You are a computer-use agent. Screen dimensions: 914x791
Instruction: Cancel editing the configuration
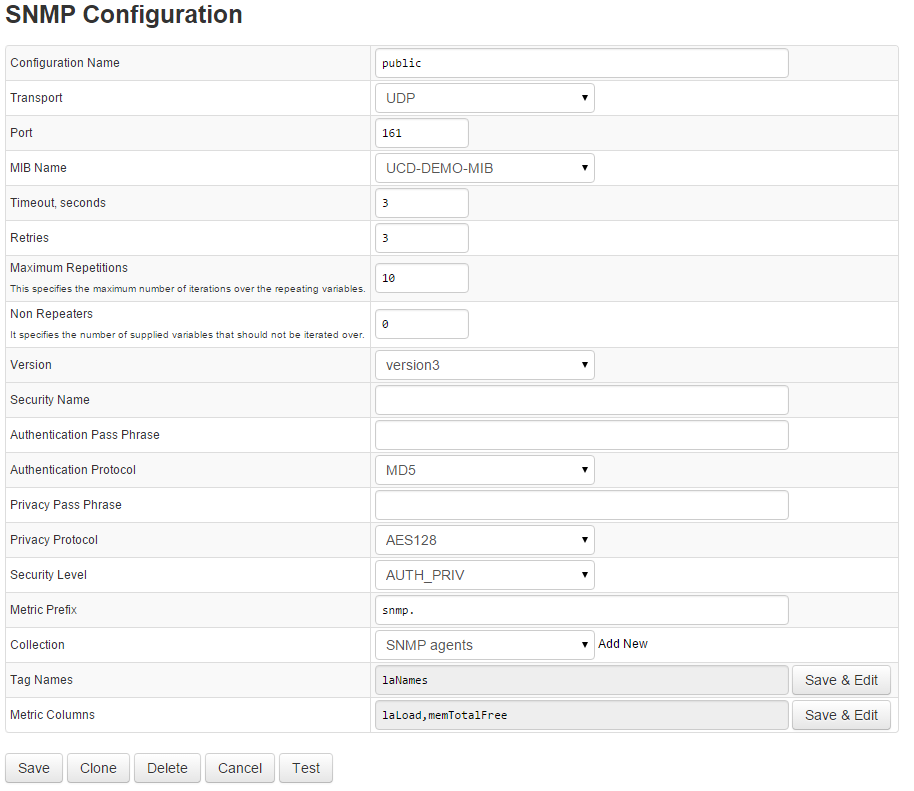[x=239, y=768]
